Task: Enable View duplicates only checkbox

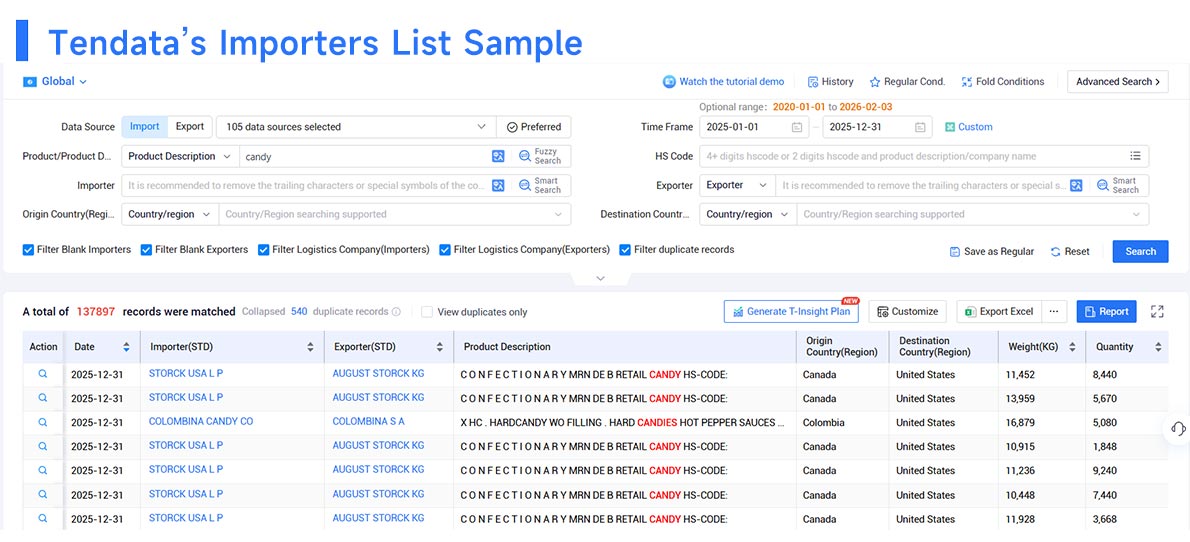Action: [x=427, y=312]
